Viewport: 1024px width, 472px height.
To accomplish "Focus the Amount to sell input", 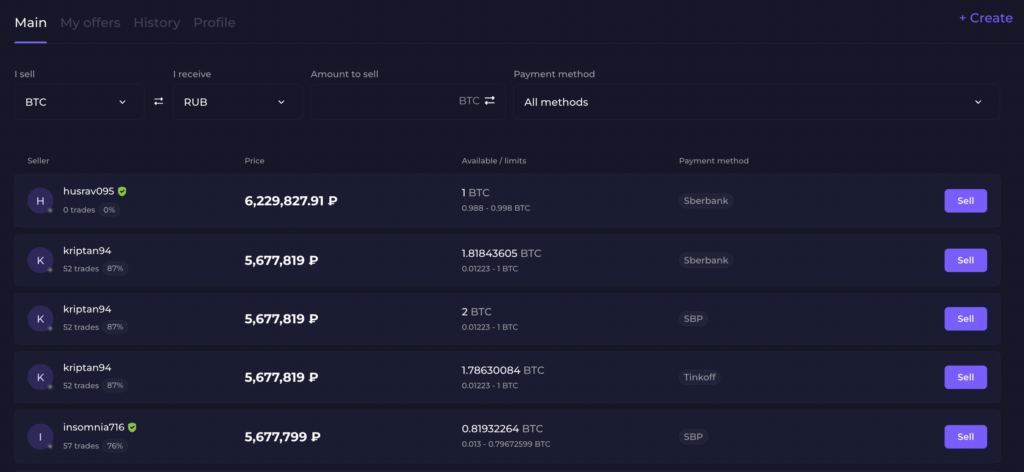I will pos(408,102).
